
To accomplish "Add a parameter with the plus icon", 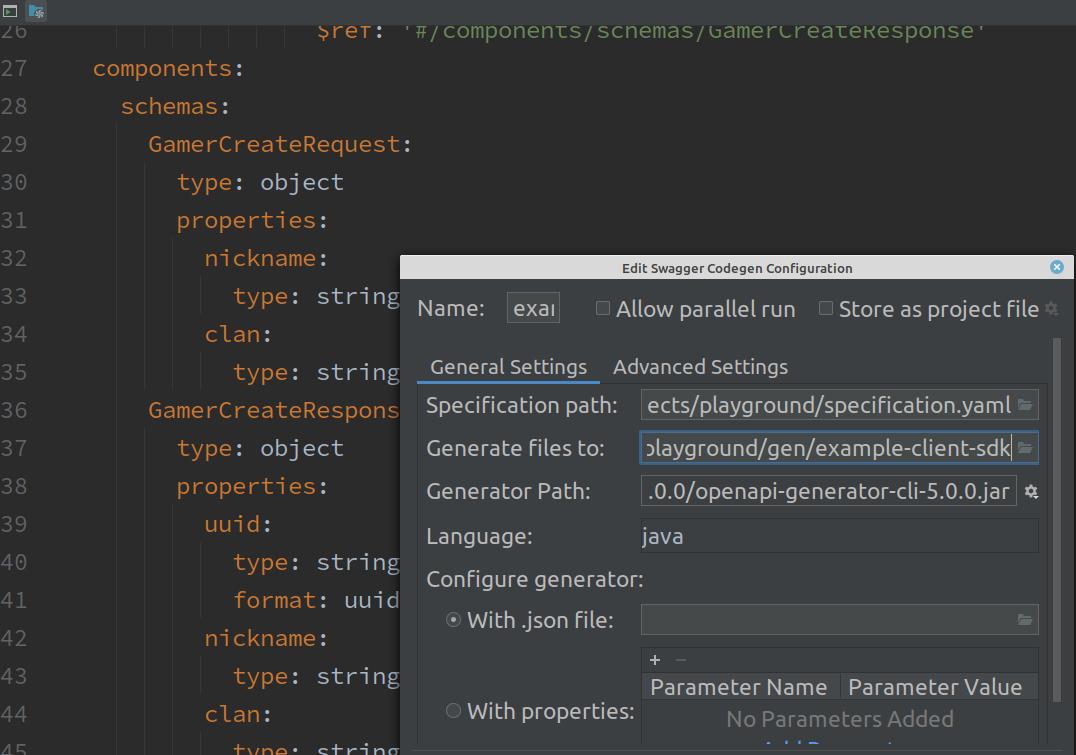I will point(655,660).
